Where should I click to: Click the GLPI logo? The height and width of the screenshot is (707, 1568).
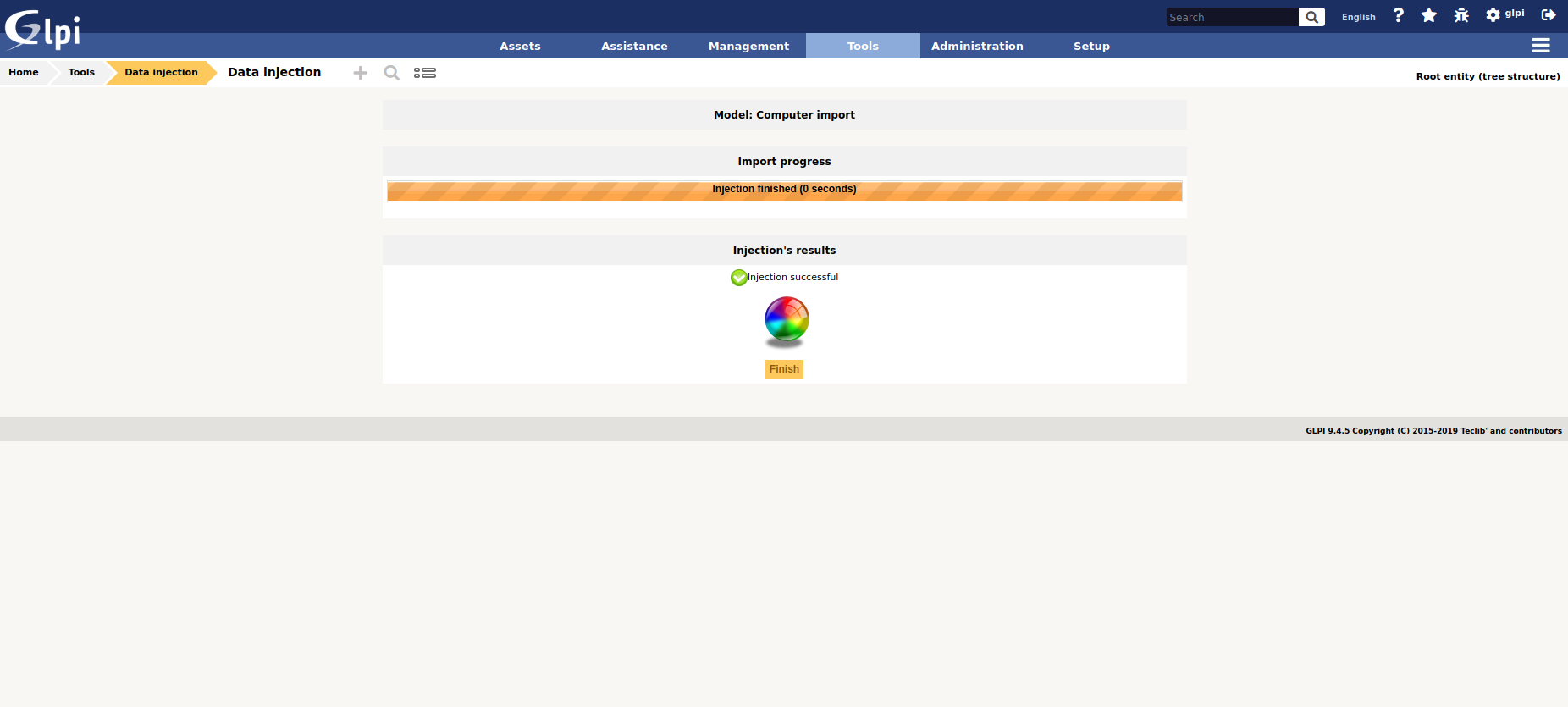click(42, 30)
